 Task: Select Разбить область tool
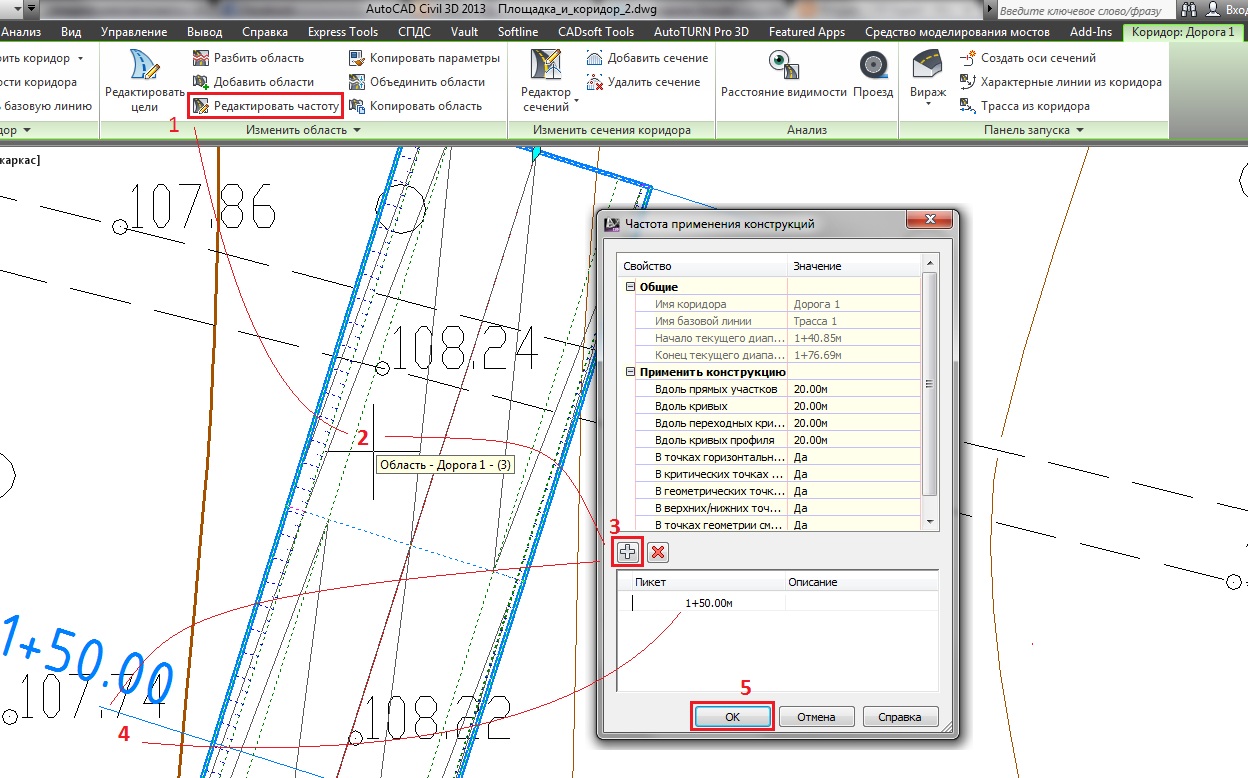click(x=248, y=58)
